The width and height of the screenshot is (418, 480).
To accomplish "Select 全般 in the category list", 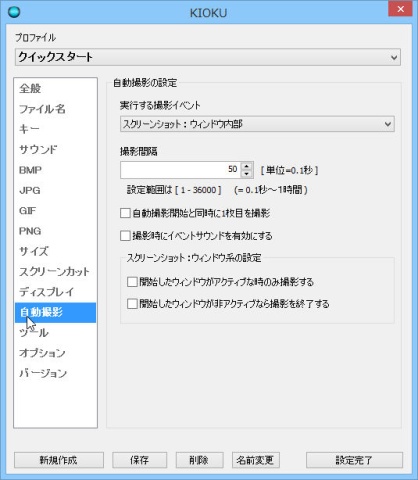I will 55,89.
